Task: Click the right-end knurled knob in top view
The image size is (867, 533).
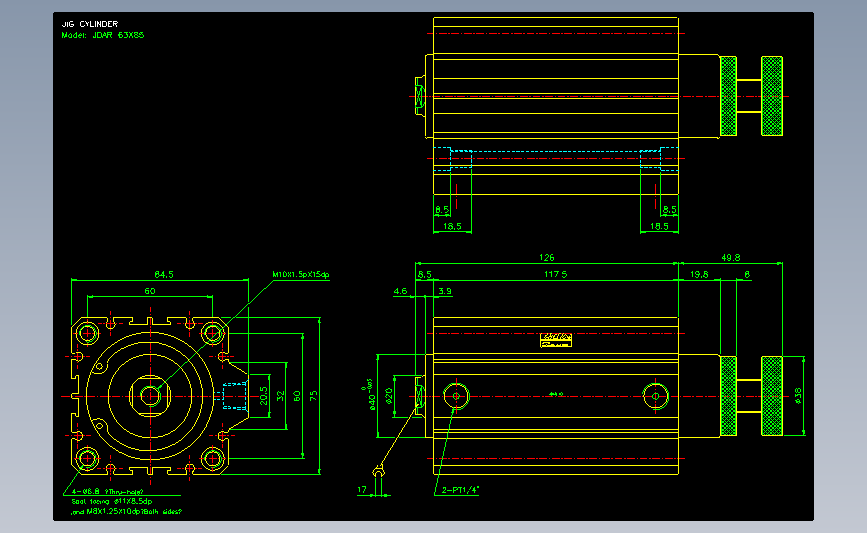Action: pyautogui.click(x=772, y=96)
